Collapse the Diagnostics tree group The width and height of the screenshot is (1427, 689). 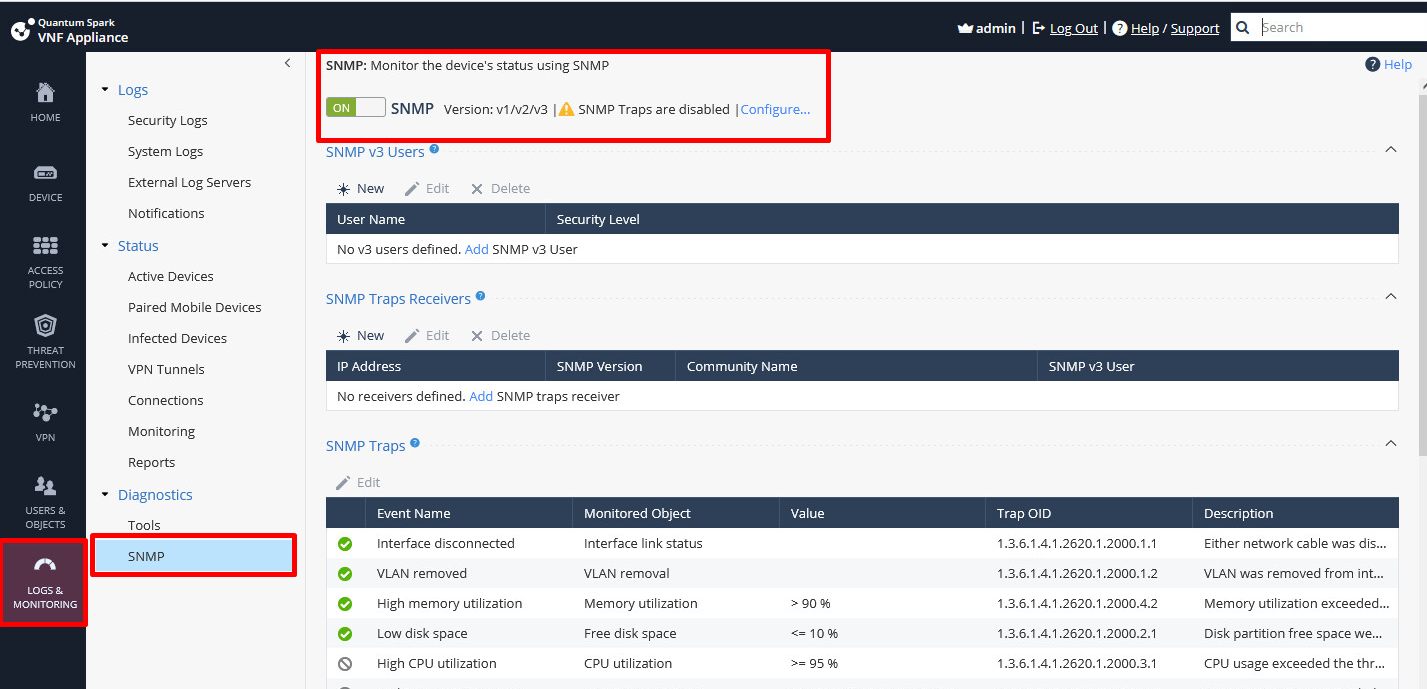tap(105, 495)
